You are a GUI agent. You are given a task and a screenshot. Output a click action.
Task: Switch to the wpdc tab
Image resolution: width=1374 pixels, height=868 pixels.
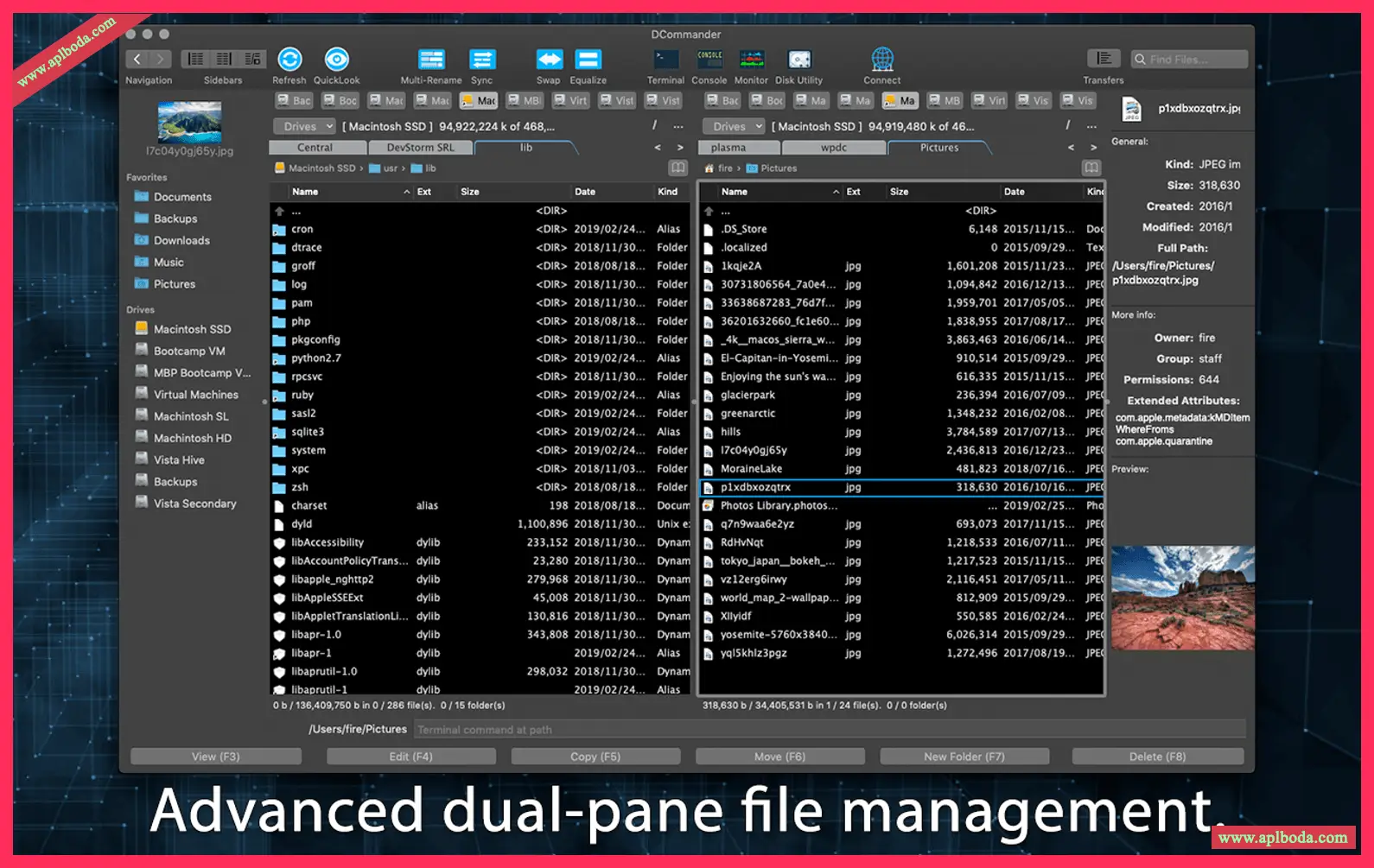click(834, 148)
